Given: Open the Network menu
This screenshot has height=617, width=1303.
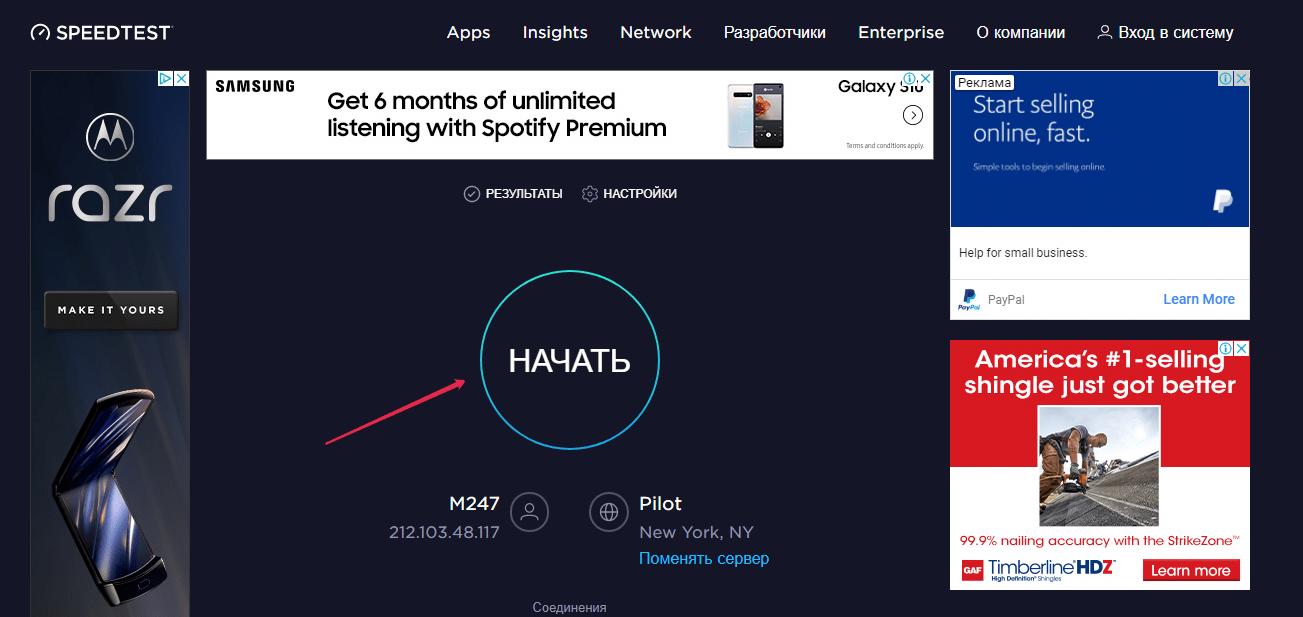Looking at the screenshot, I should 655,32.
